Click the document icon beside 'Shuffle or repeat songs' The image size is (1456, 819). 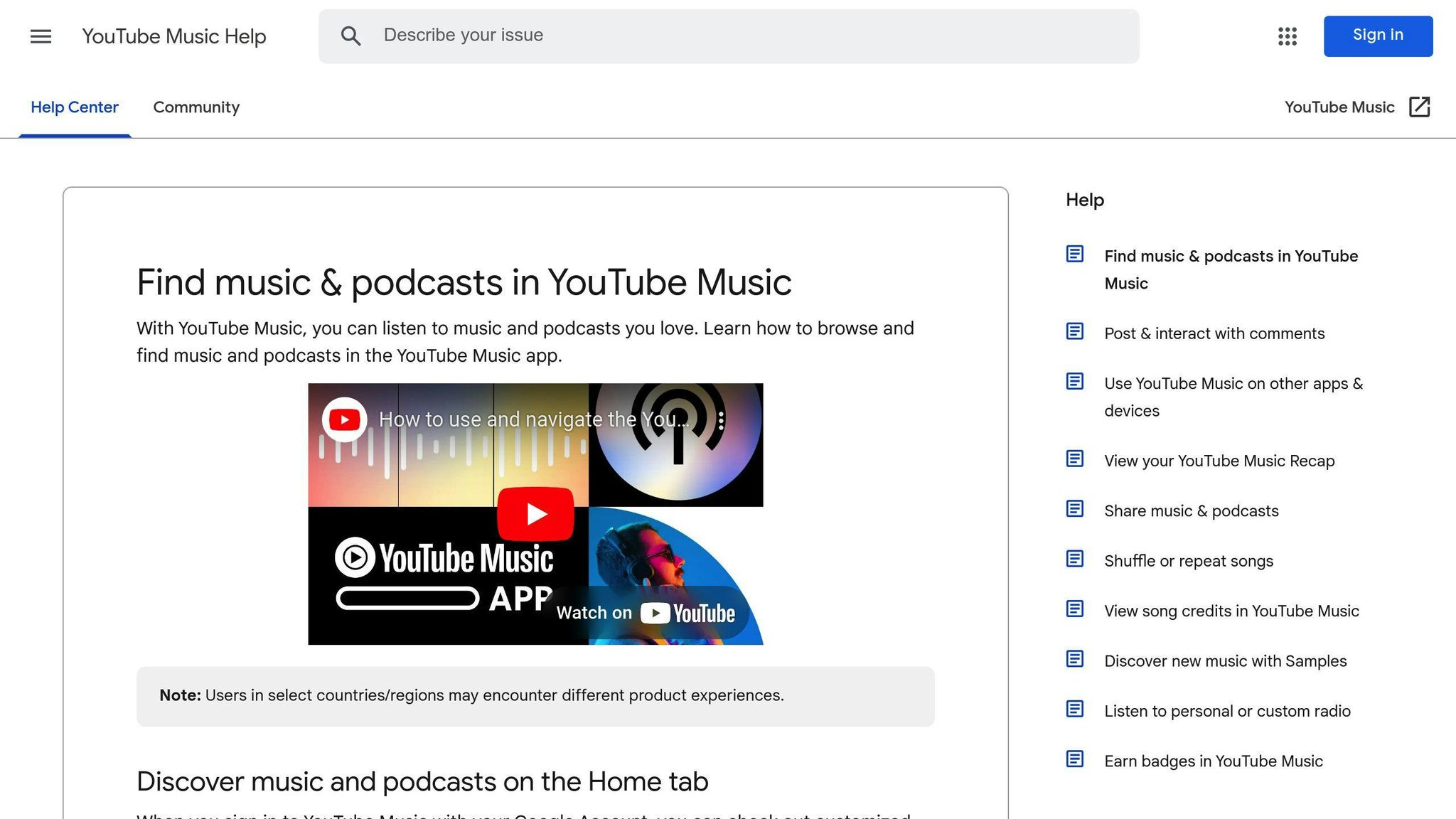1074,559
